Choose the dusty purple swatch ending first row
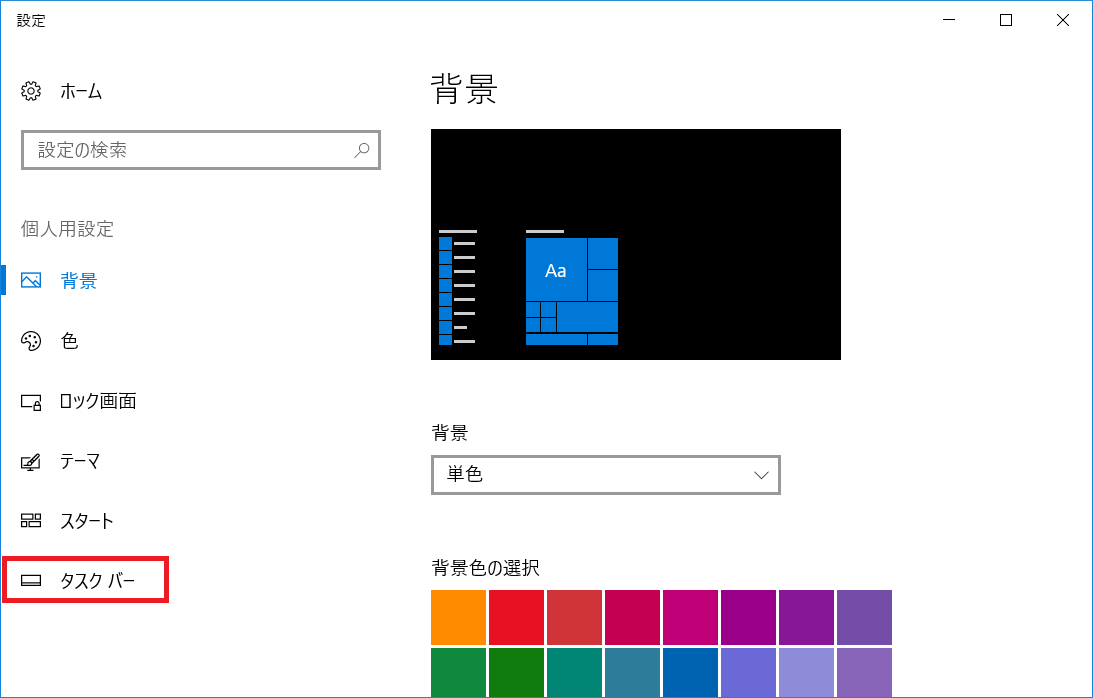1093x698 pixels. 864,617
